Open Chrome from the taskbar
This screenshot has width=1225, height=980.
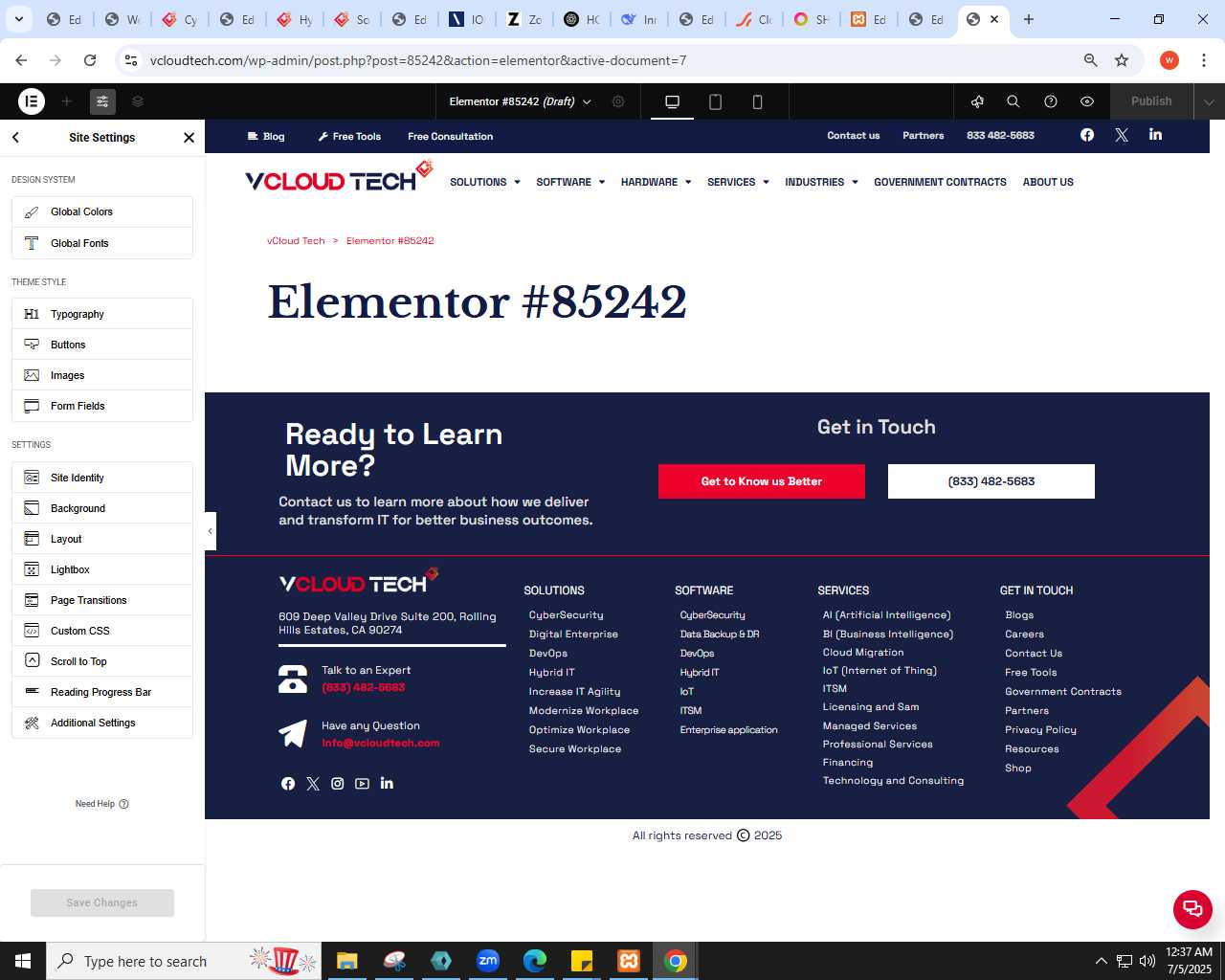click(676, 961)
